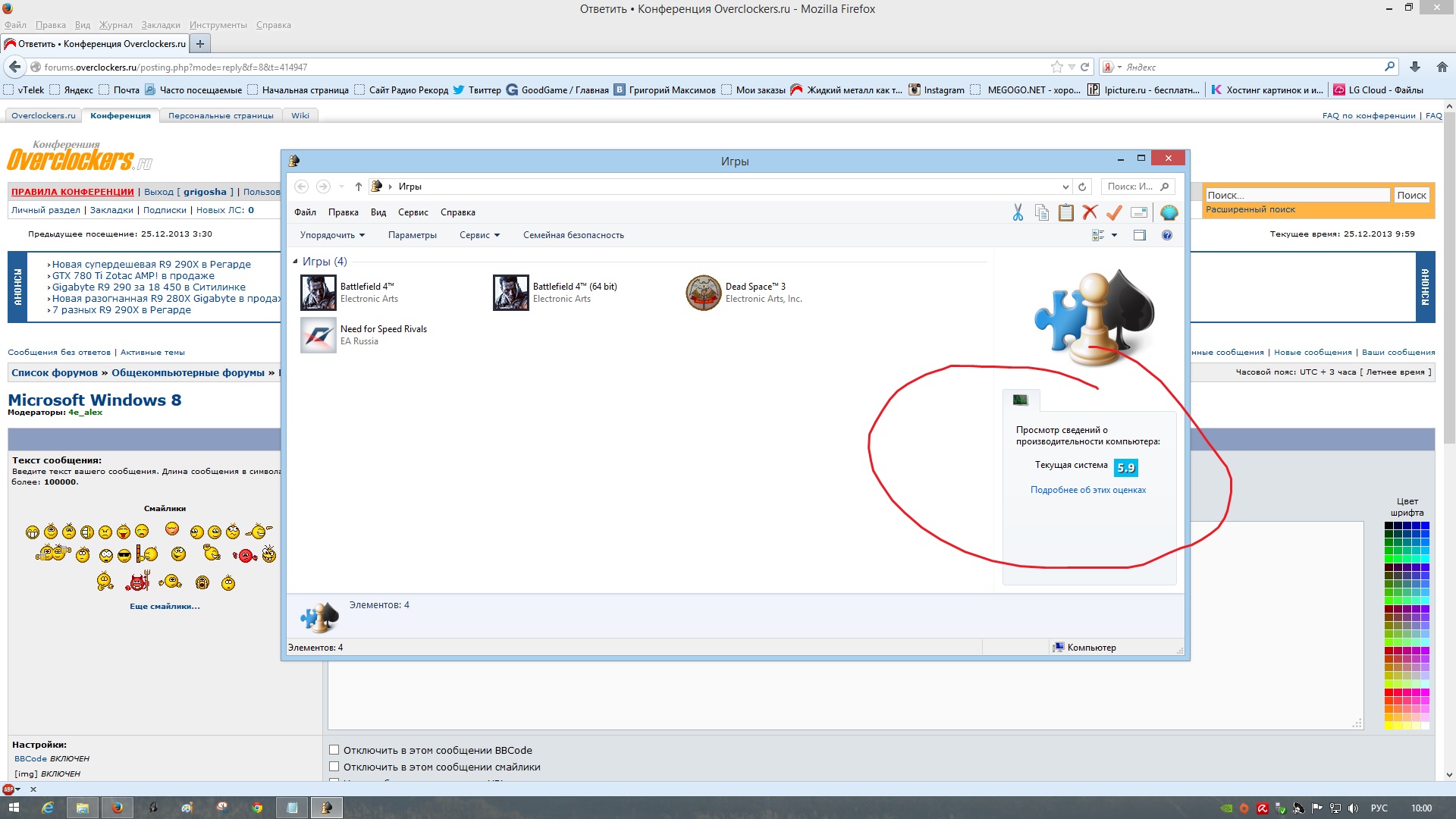Screen dimensions: 1456x819
Task: Switch to the Персональные страницы tab
Action: tap(221, 115)
